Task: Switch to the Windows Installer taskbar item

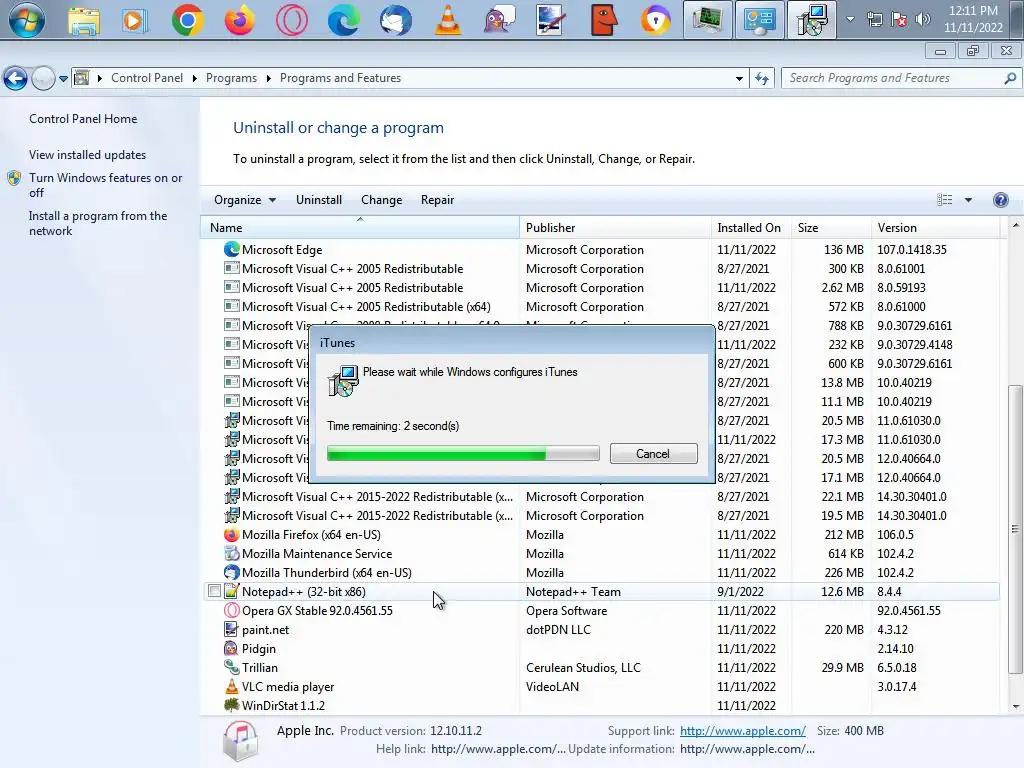Action: [811, 20]
